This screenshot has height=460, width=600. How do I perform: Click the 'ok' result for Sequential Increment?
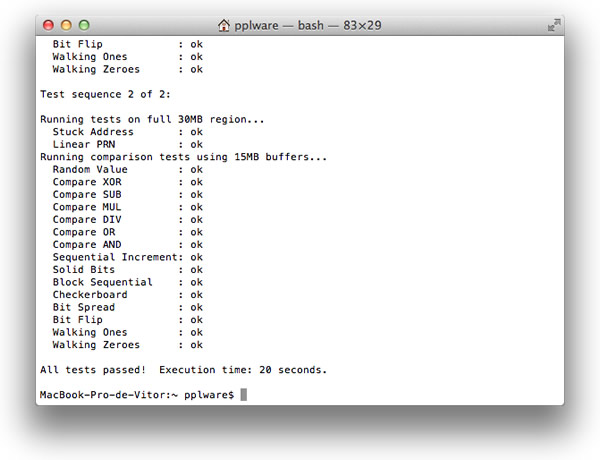[x=196, y=257]
